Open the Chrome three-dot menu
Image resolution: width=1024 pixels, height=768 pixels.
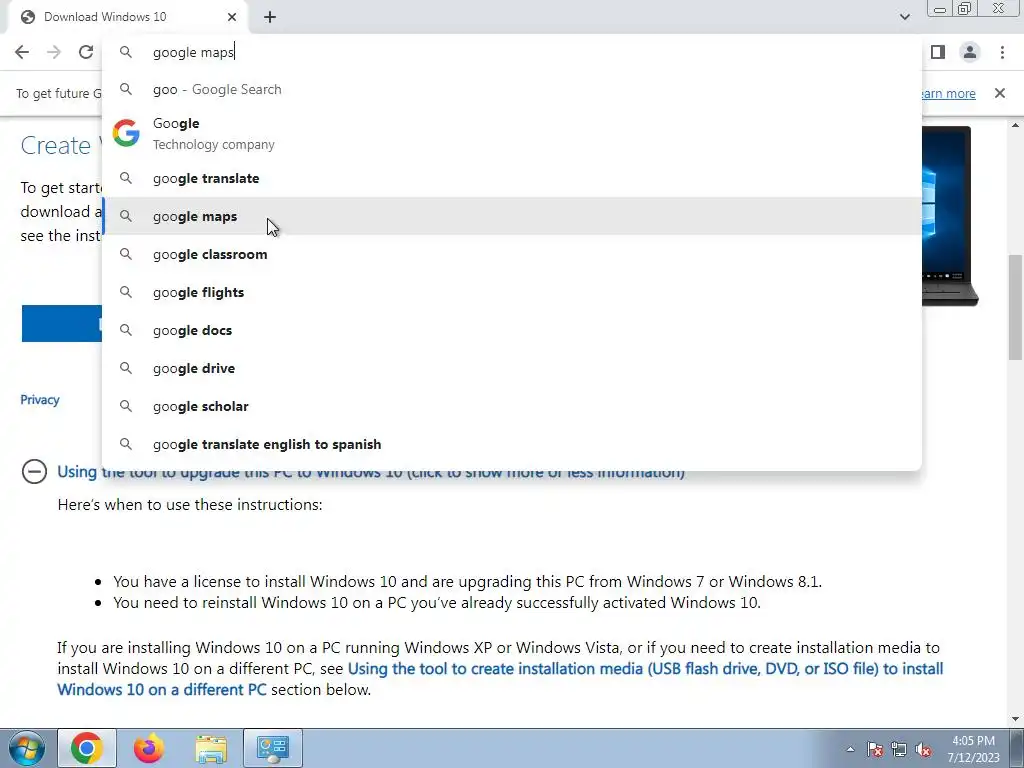[1002, 52]
